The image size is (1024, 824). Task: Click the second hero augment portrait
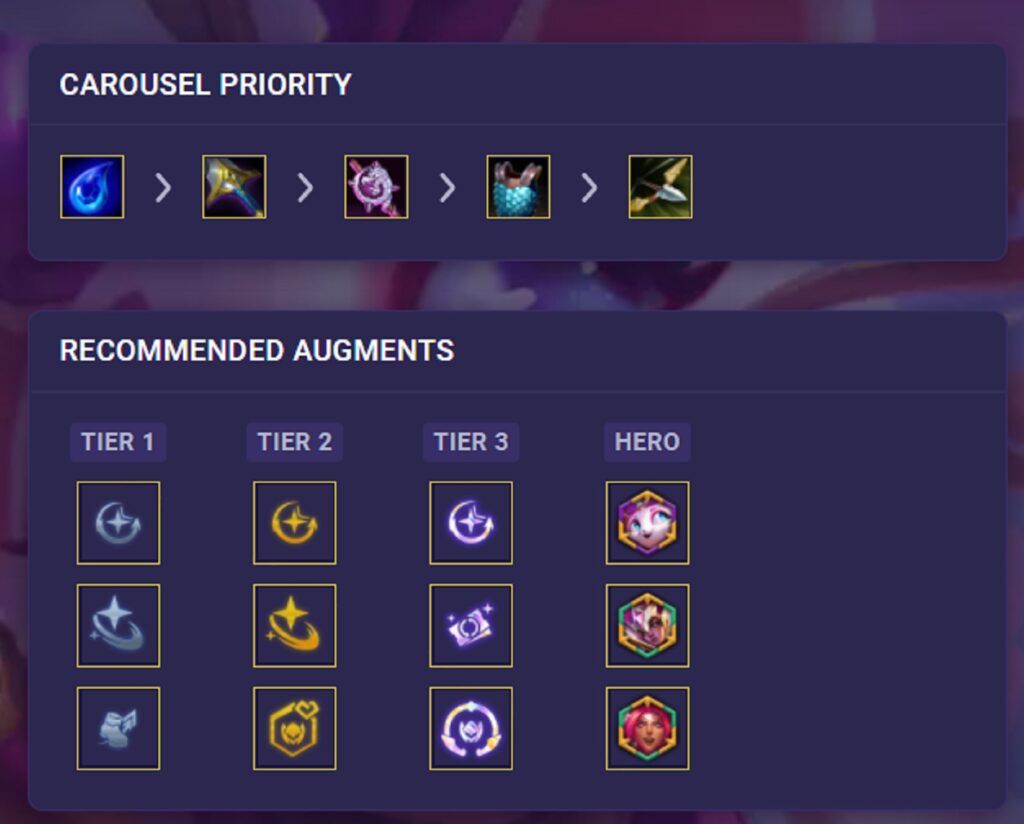click(x=647, y=626)
